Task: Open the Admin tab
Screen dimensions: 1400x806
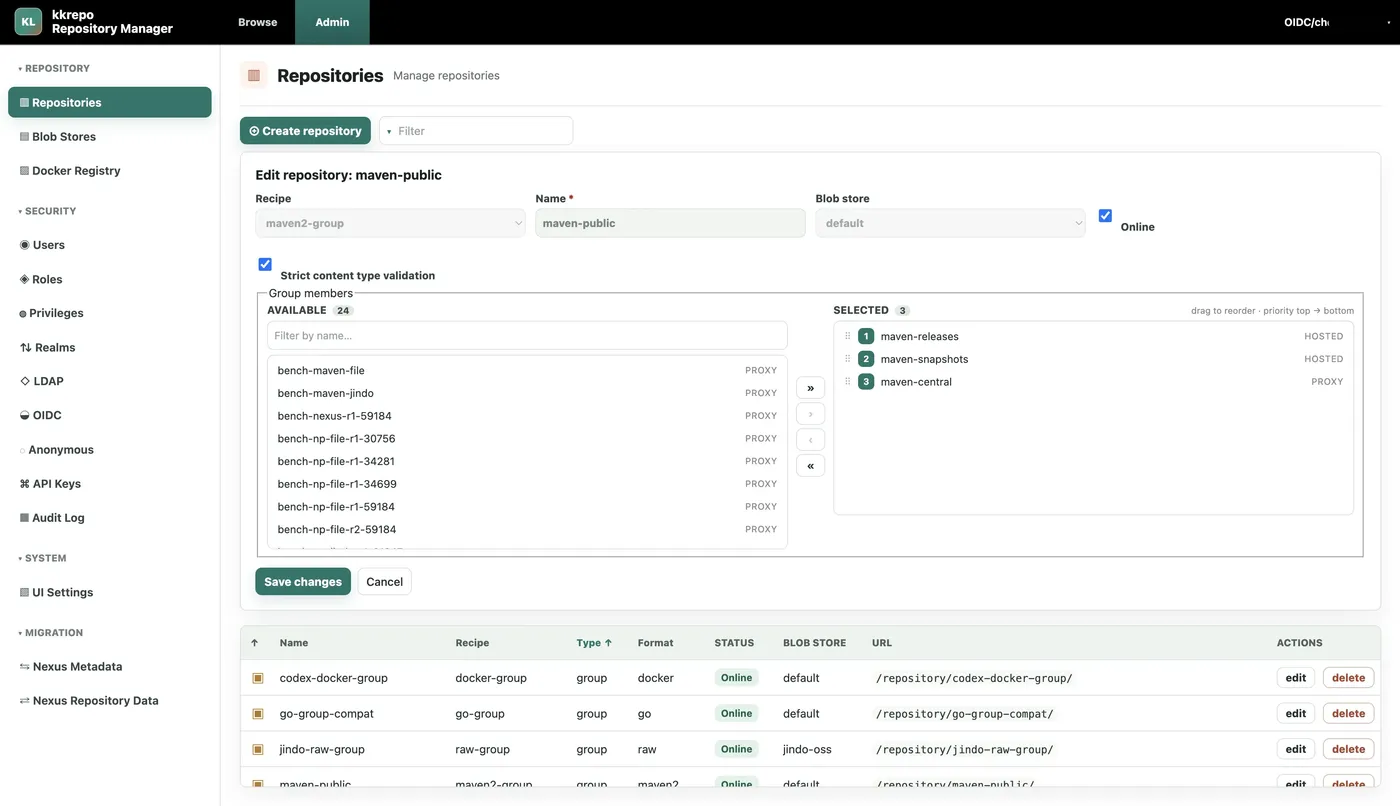Action: (332, 22)
